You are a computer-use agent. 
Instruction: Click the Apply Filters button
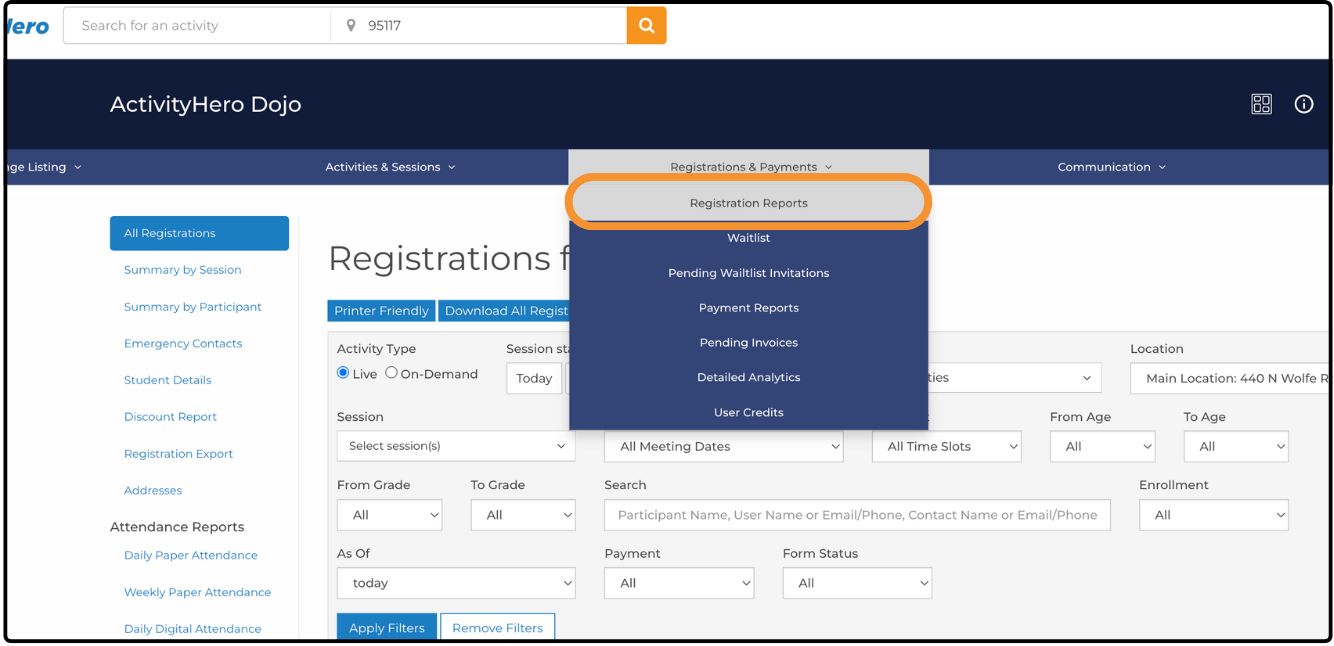click(x=387, y=628)
